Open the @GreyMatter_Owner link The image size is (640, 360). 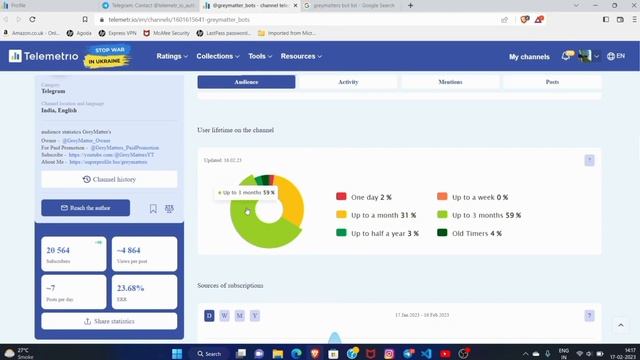pyautogui.click(x=86, y=140)
